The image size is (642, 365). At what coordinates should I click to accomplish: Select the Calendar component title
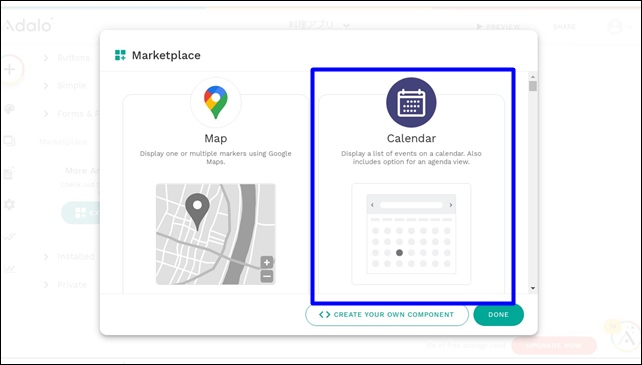click(x=411, y=138)
